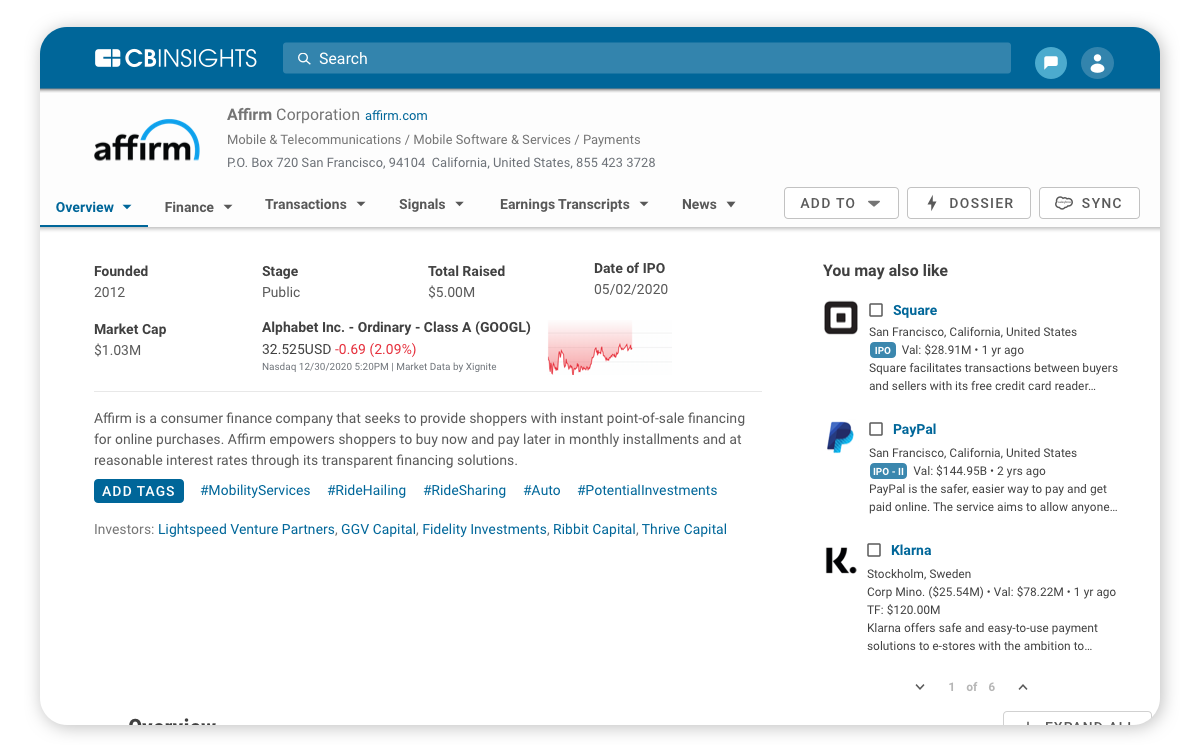
Task: Select the Signals tab
Action: pyautogui.click(x=431, y=204)
